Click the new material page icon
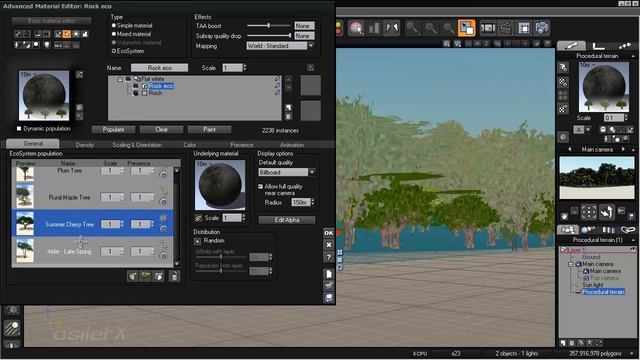Viewport: 640px width, 360px height. click(x=329, y=274)
